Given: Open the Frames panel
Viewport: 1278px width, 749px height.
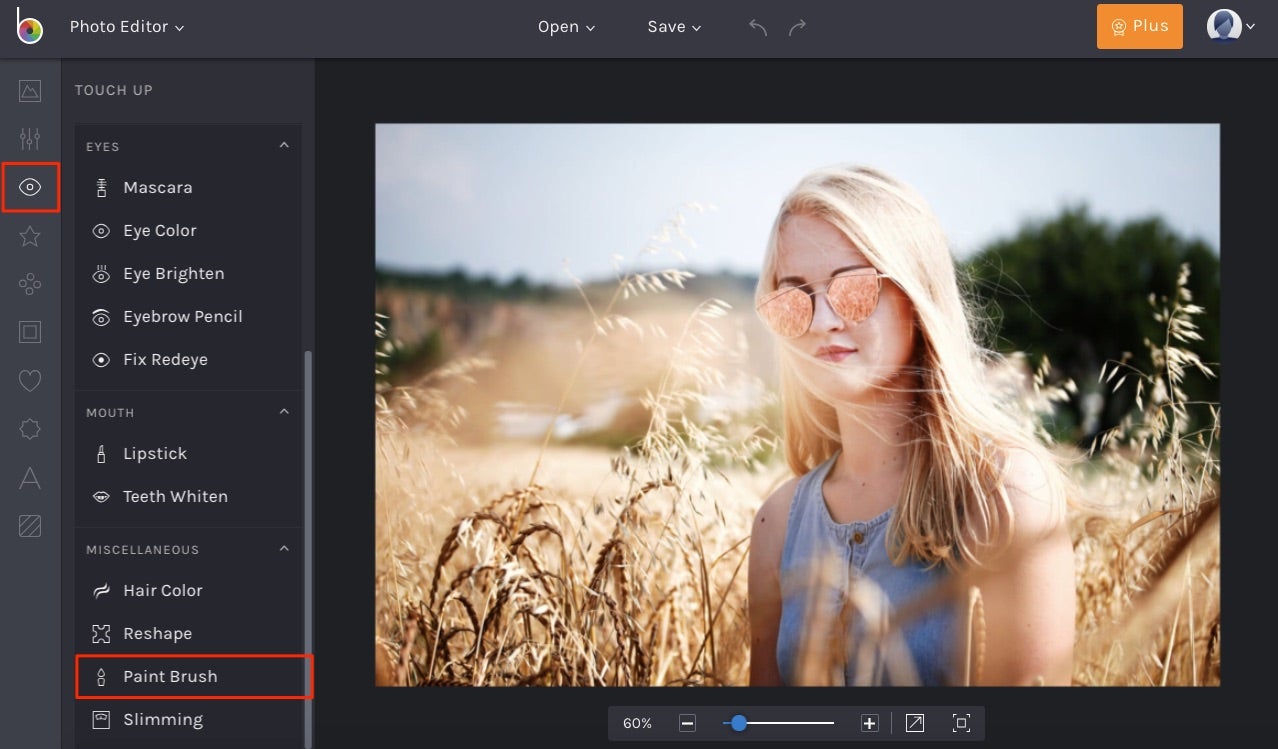Looking at the screenshot, I should (x=30, y=332).
